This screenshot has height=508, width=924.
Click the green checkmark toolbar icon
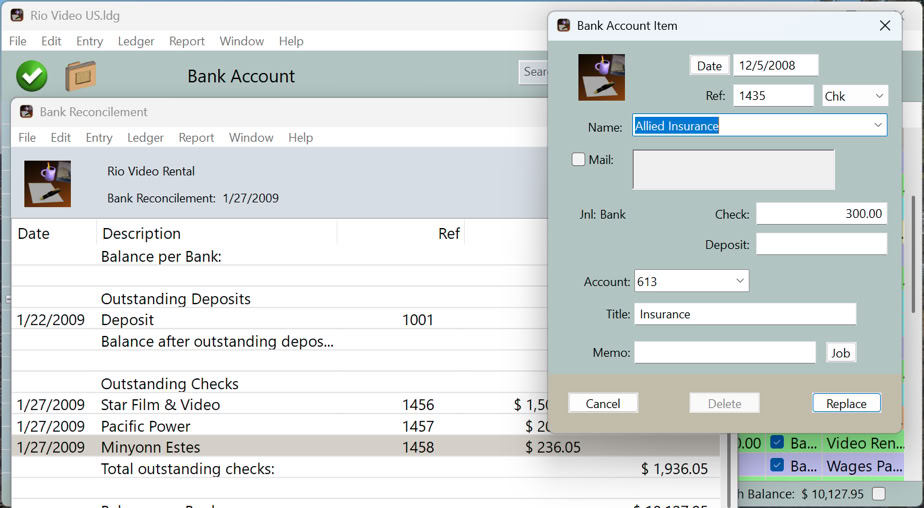point(32,76)
